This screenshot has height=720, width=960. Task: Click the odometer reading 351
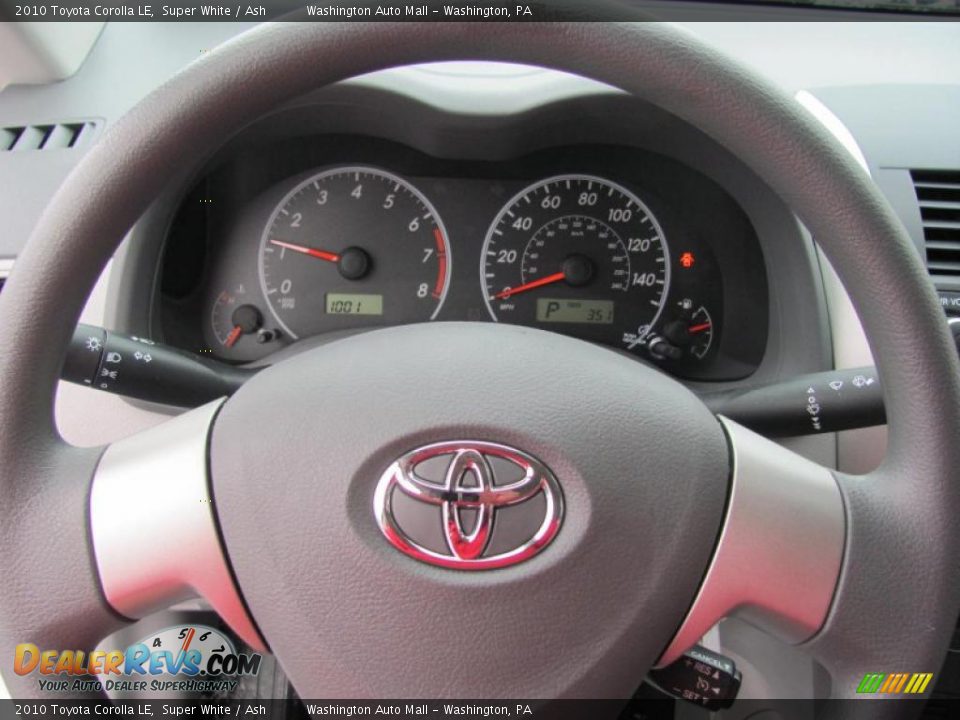[x=599, y=314]
